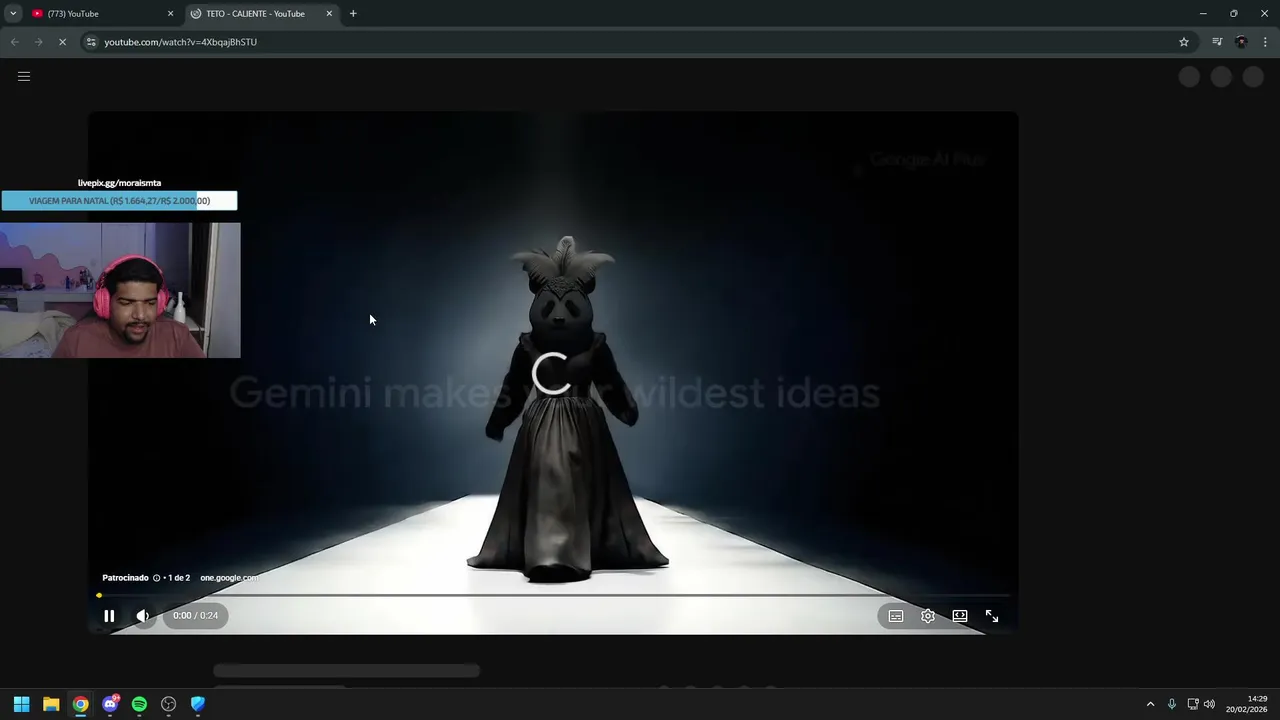Screen dimensions: 1280x720
Task: Close the TETO - CALIENTE tab
Action: [x=329, y=14]
